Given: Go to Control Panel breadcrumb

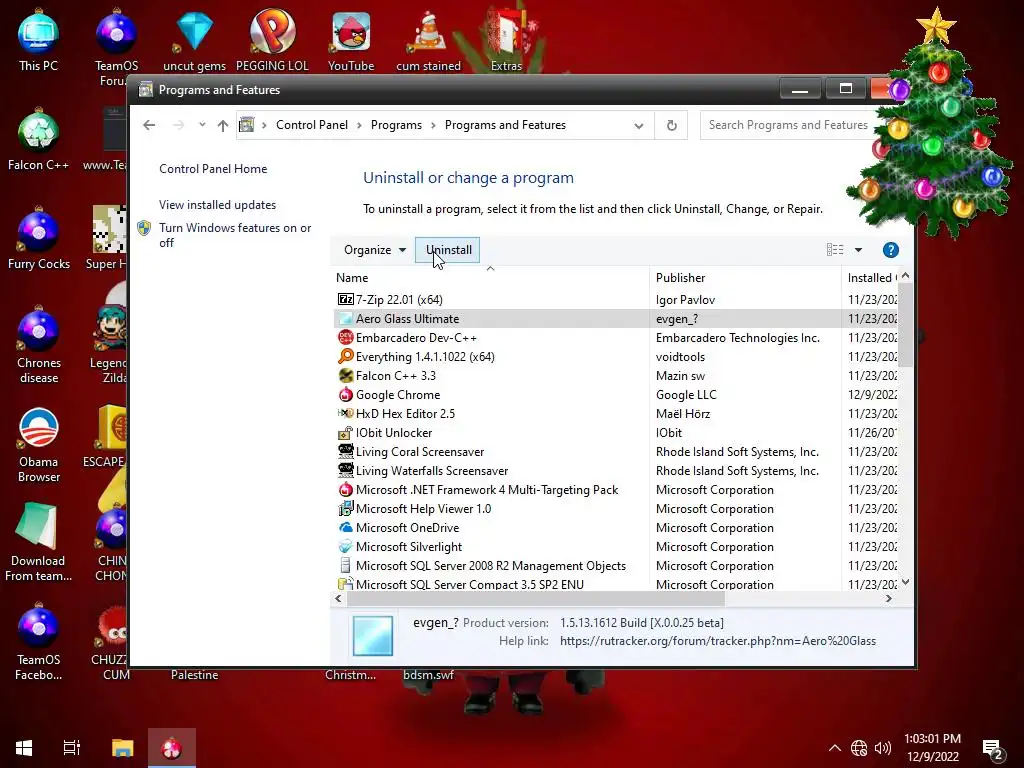Looking at the screenshot, I should [x=312, y=125].
